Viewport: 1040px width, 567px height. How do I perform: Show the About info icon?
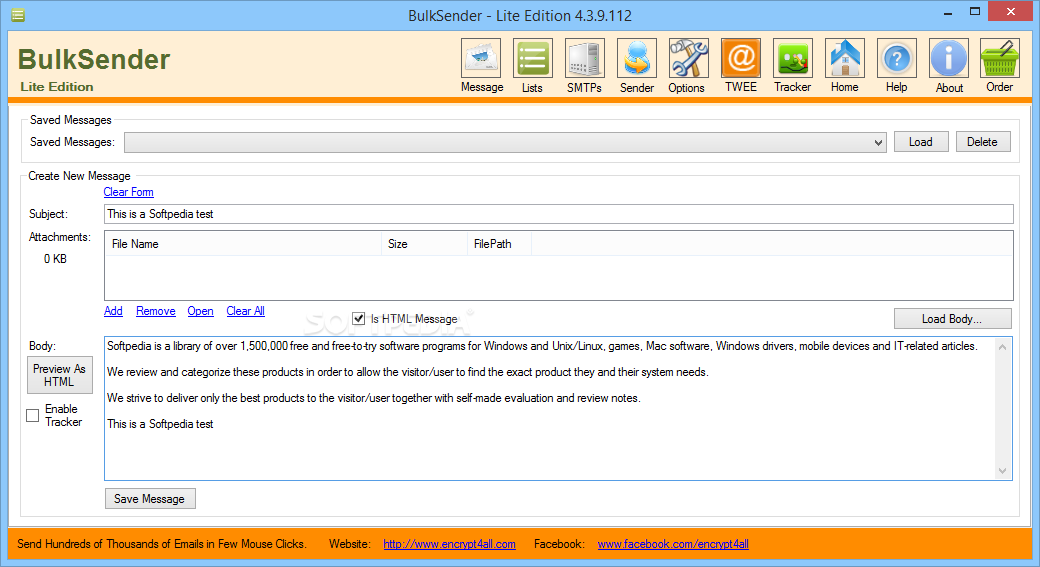(948, 58)
